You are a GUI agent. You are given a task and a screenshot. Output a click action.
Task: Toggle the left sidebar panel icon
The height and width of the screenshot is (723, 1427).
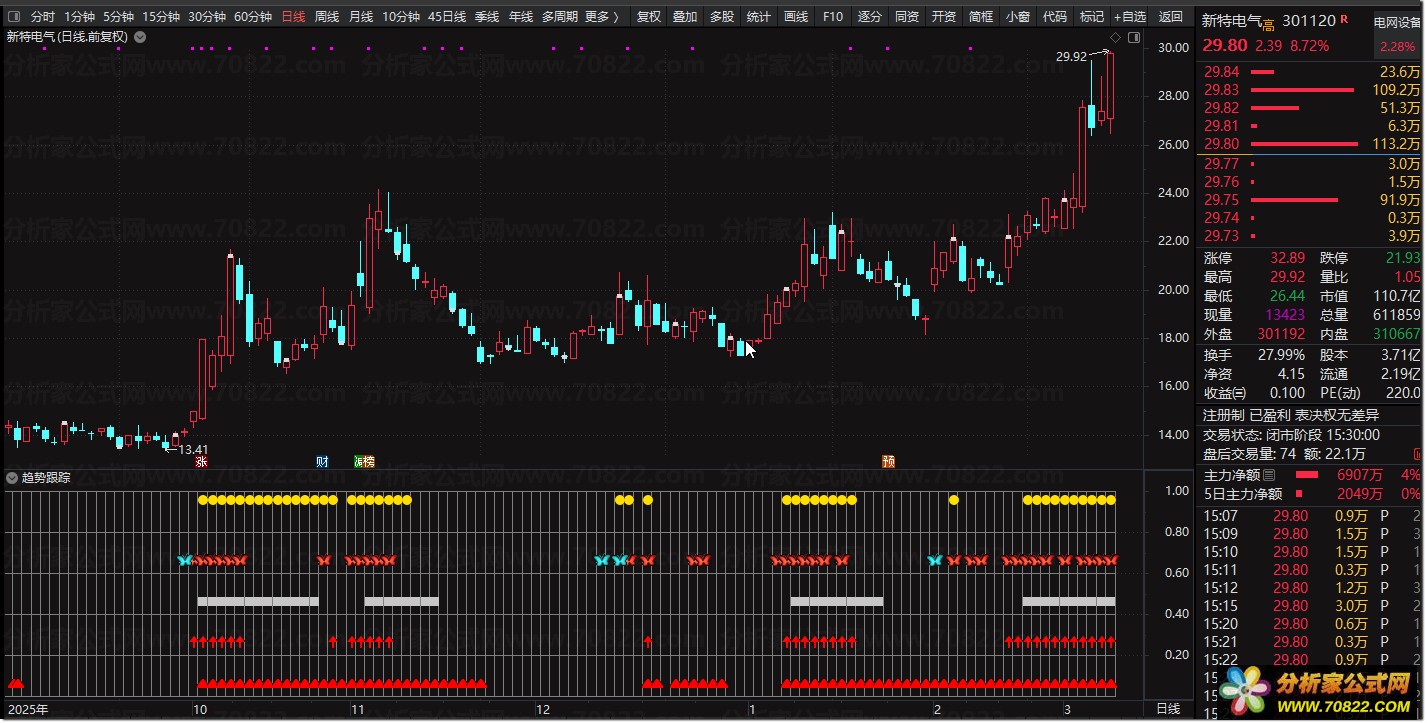[x=14, y=17]
